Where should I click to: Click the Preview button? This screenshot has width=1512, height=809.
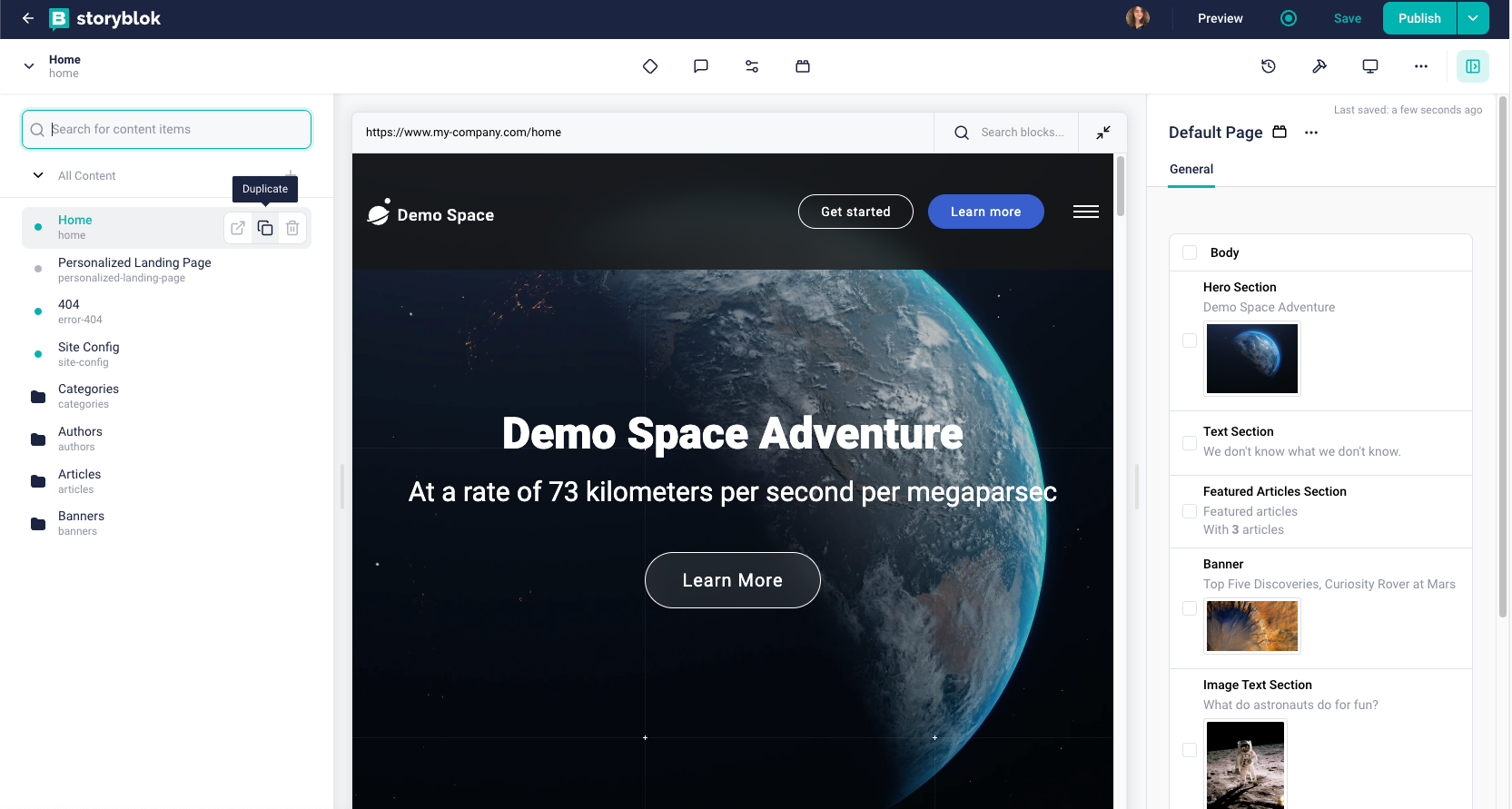click(1220, 18)
